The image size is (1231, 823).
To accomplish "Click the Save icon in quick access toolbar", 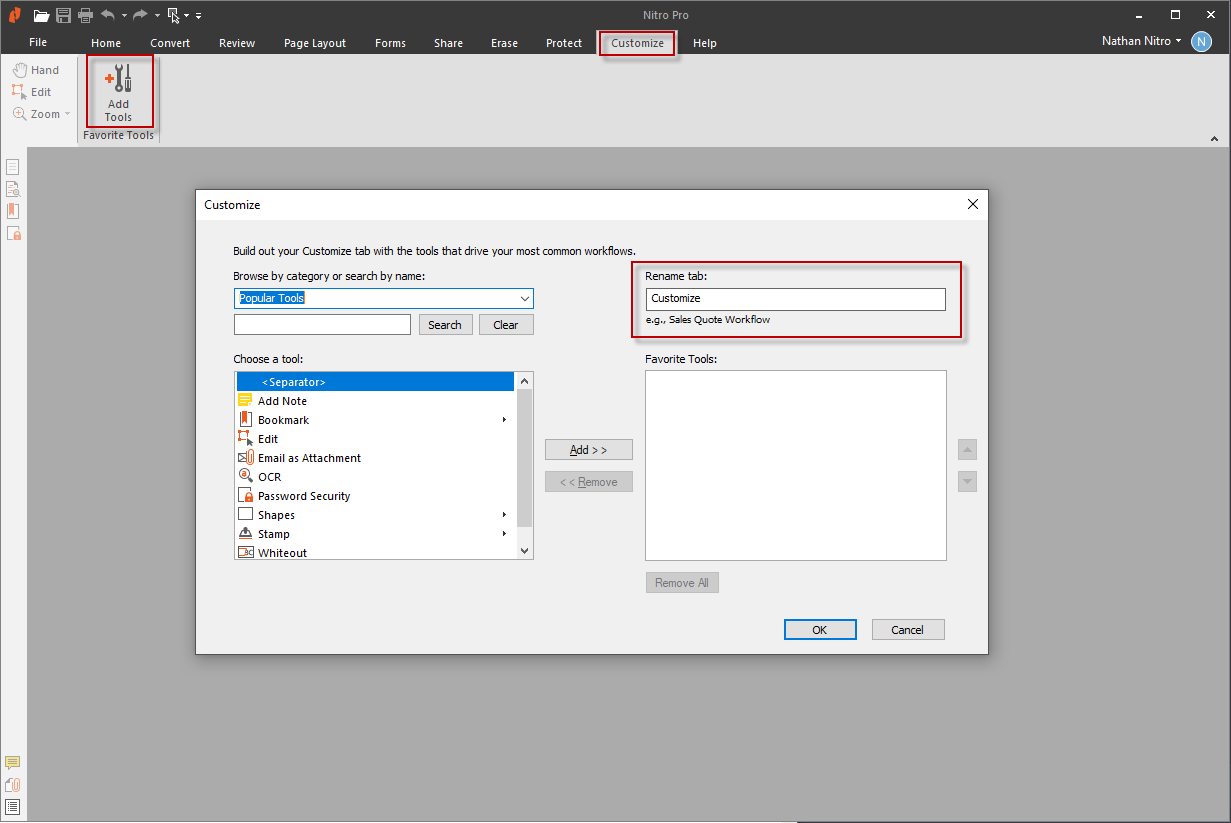I will (63, 15).
